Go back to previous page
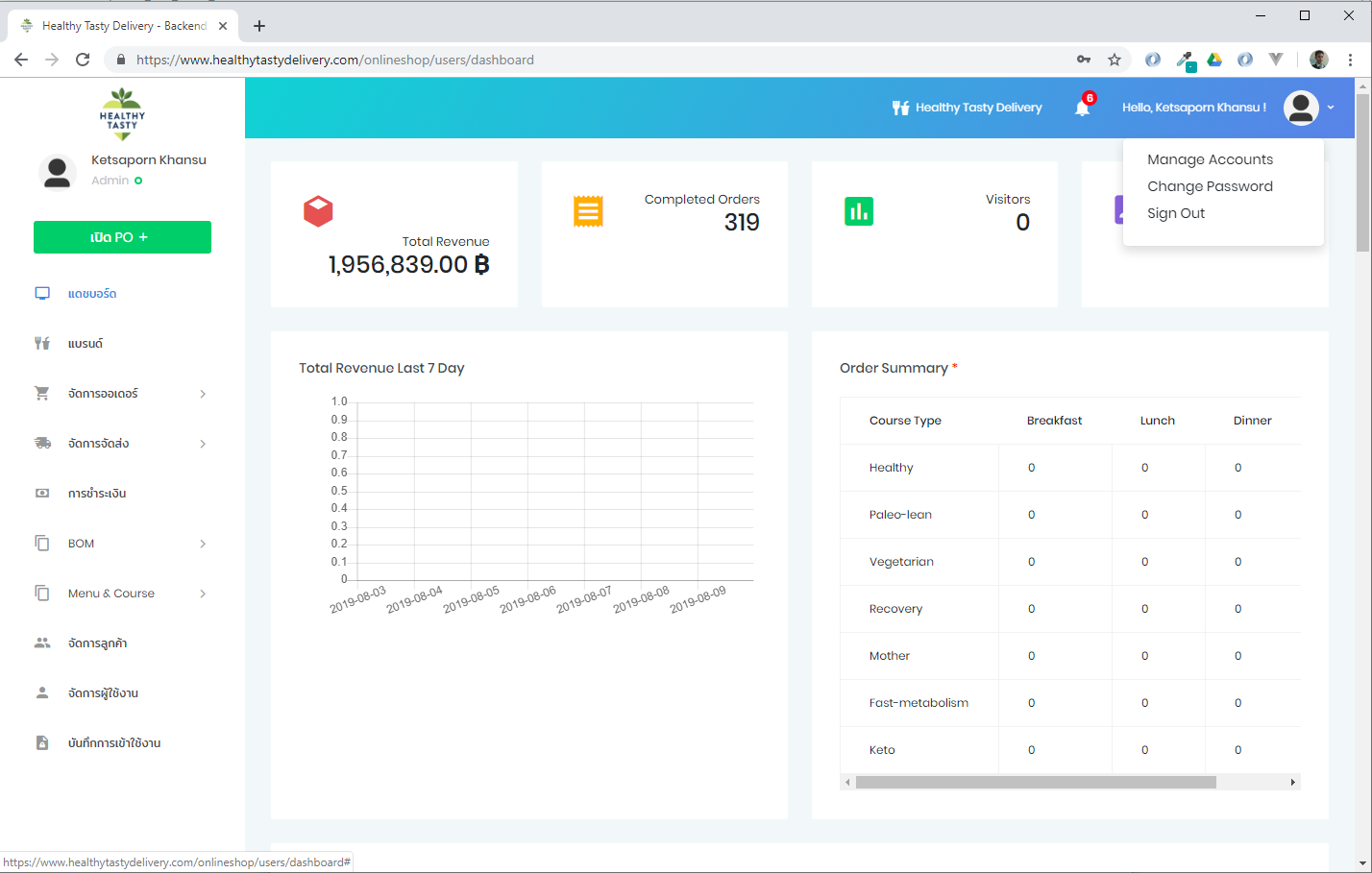Image resolution: width=1372 pixels, height=873 pixels. pos(21,60)
